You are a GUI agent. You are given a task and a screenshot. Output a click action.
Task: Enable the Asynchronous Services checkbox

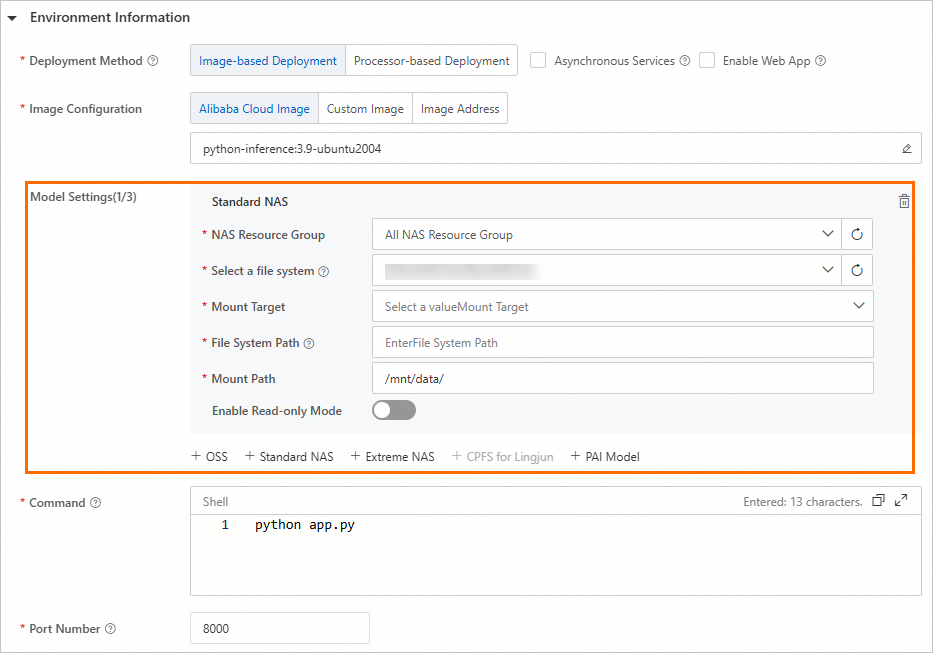pos(538,60)
